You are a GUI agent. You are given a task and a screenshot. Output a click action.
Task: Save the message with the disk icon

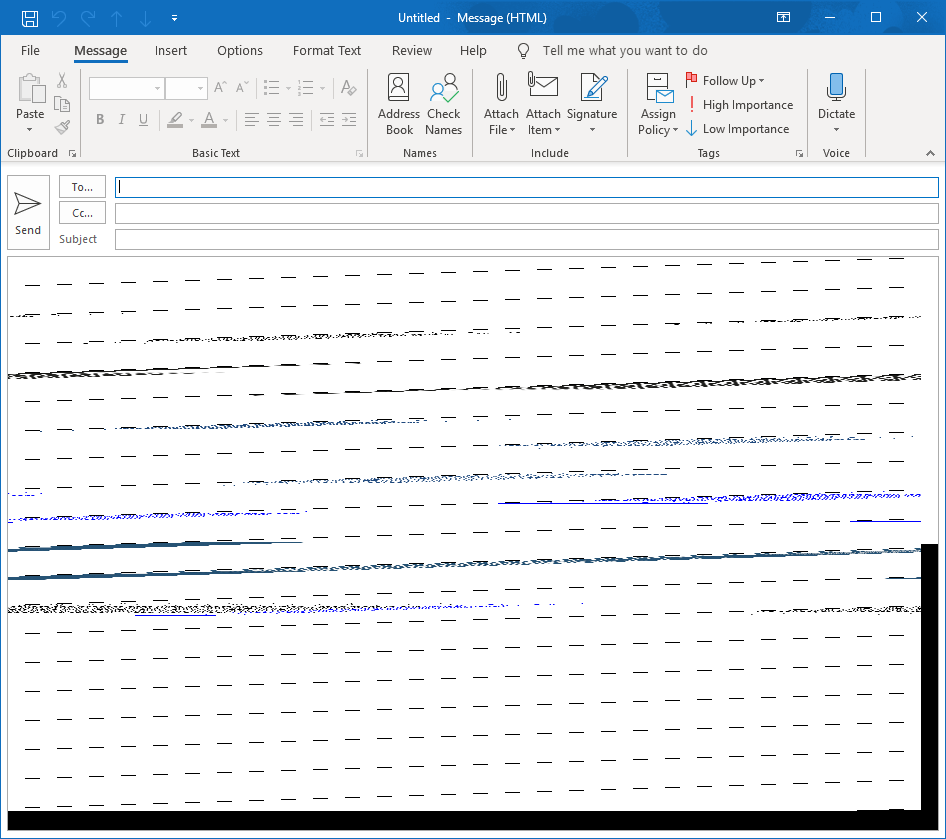[x=30, y=18]
